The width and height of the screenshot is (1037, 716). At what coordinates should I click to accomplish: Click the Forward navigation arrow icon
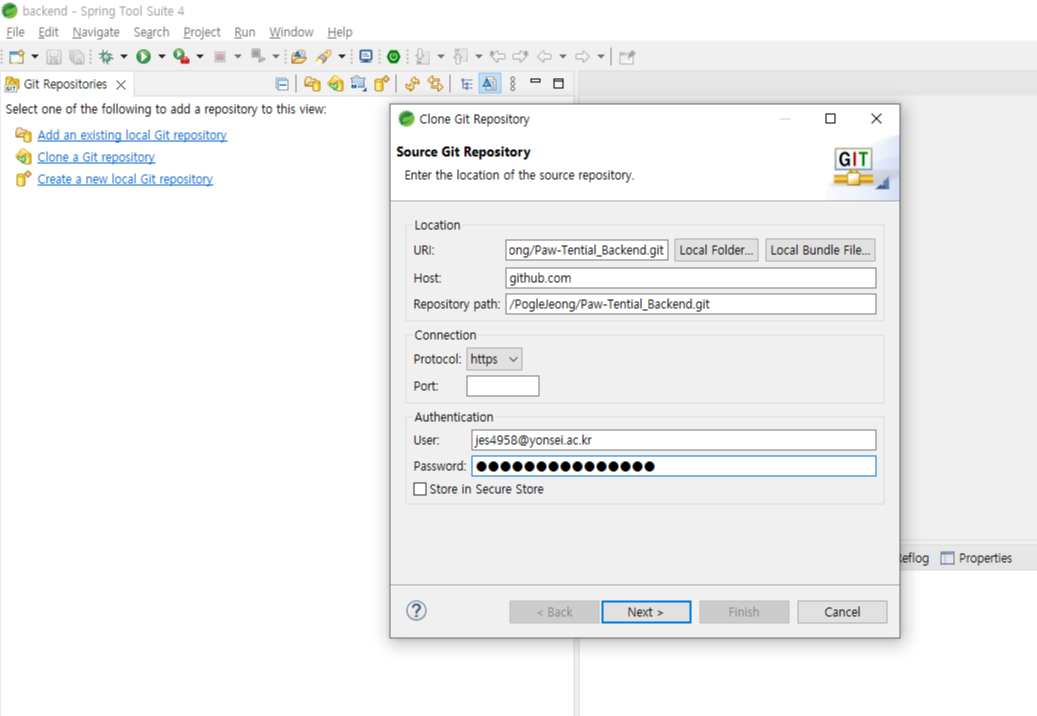(583, 57)
